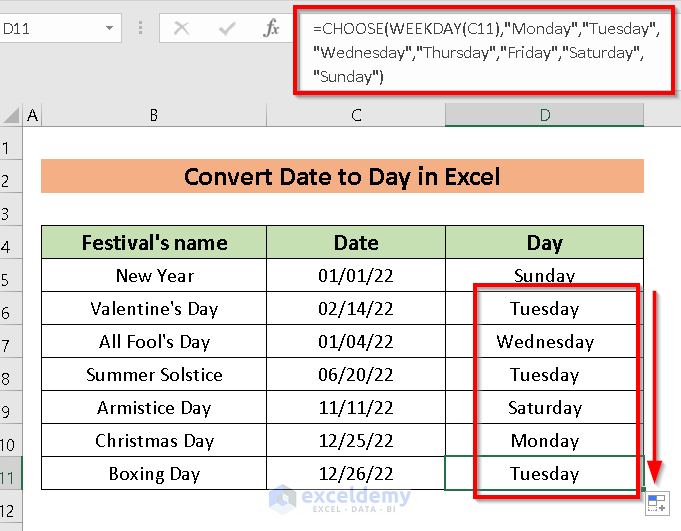Open the Auto Fill Options icon
The width and height of the screenshot is (681, 531).
(656, 503)
